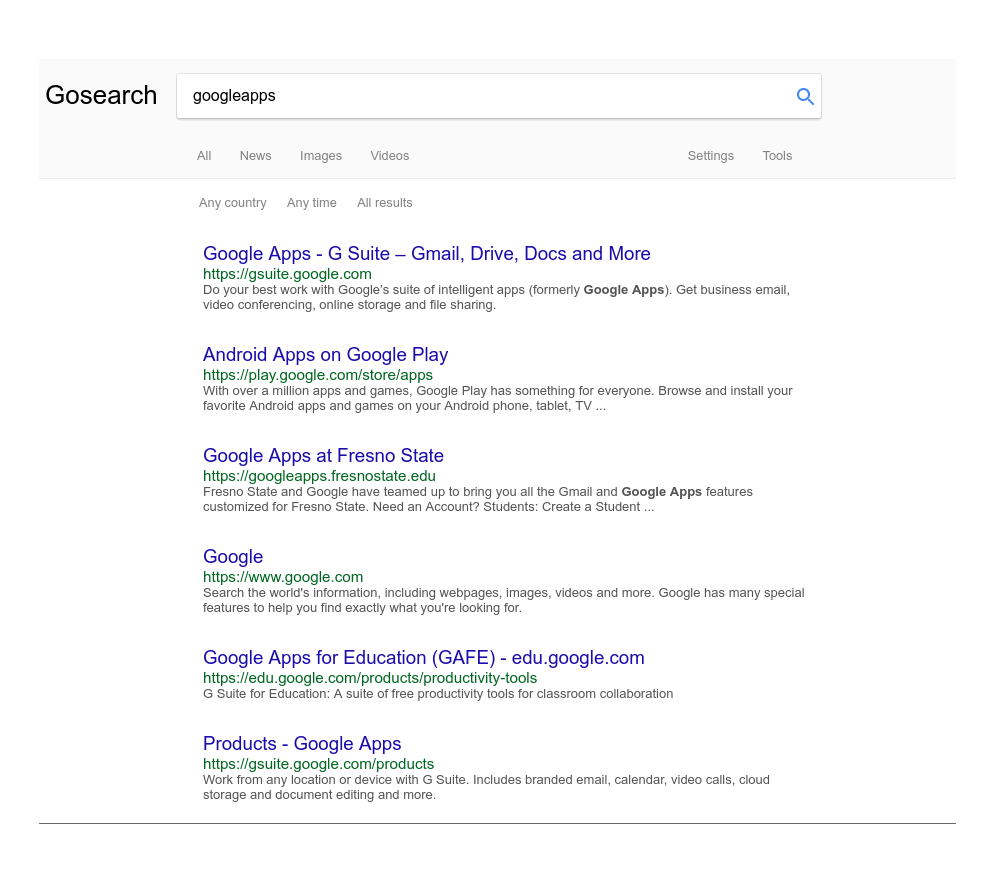Click snippet starting 'Search the world's information'
Viewport: 996px width, 884px height.
(x=504, y=600)
